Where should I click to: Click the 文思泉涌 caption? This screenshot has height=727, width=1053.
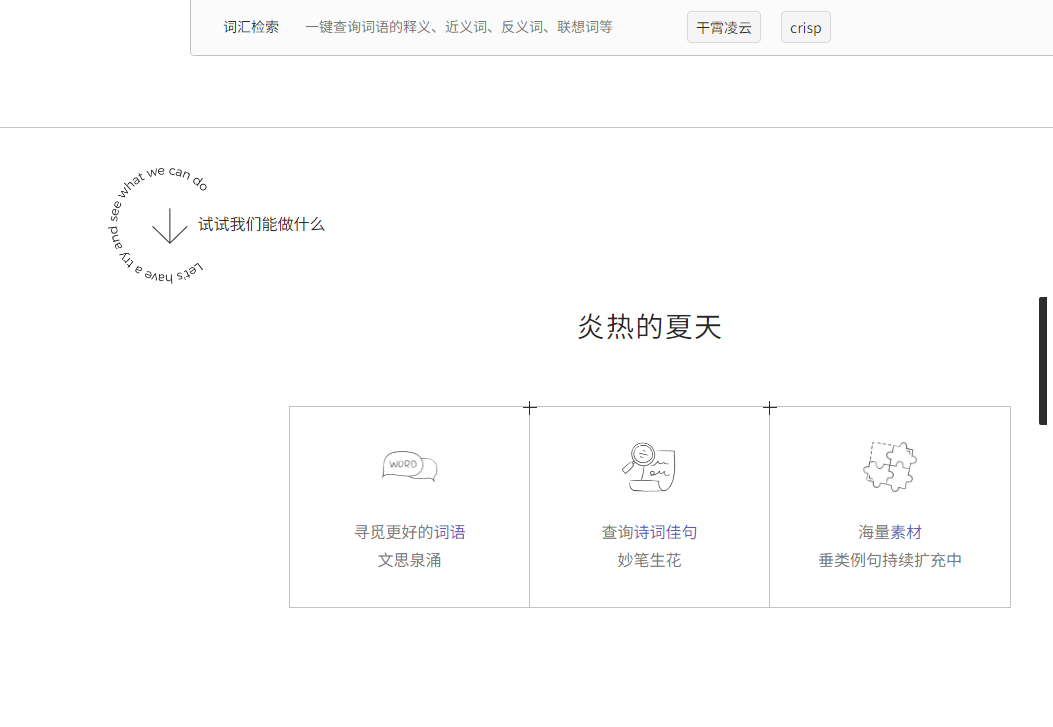410,560
